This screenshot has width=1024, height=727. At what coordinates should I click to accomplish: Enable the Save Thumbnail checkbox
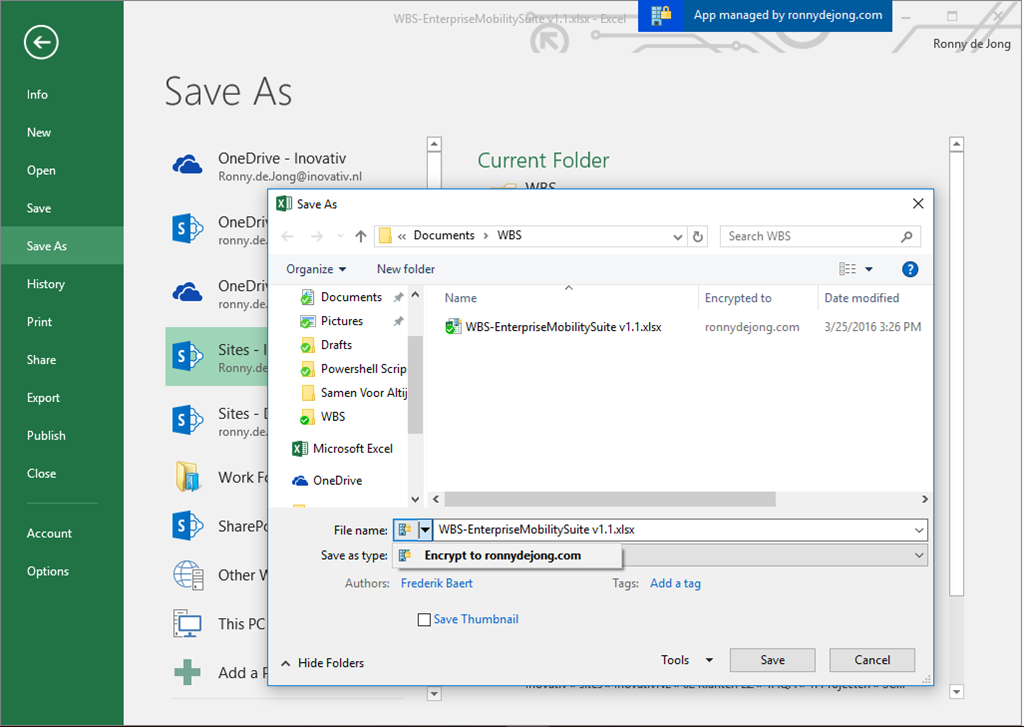pos(424,620)
